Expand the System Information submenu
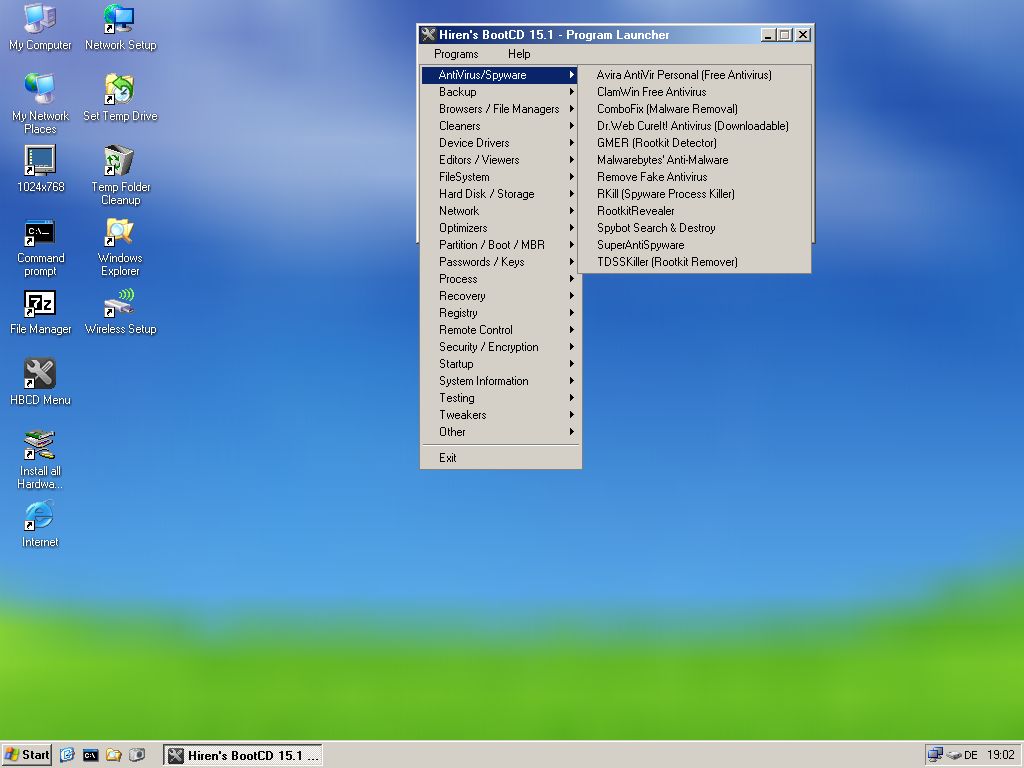Viewport: 1024px width, 768px height. point(500,381)
